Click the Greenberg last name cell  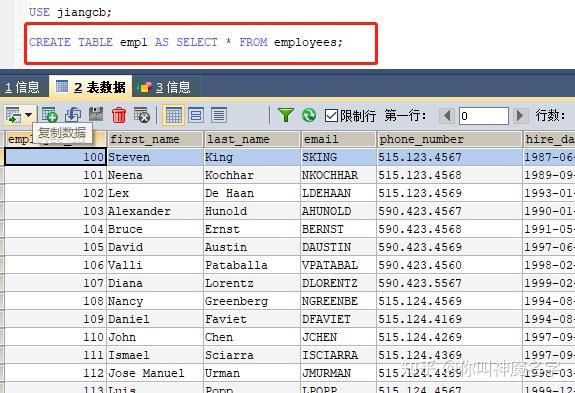(252, 301)
